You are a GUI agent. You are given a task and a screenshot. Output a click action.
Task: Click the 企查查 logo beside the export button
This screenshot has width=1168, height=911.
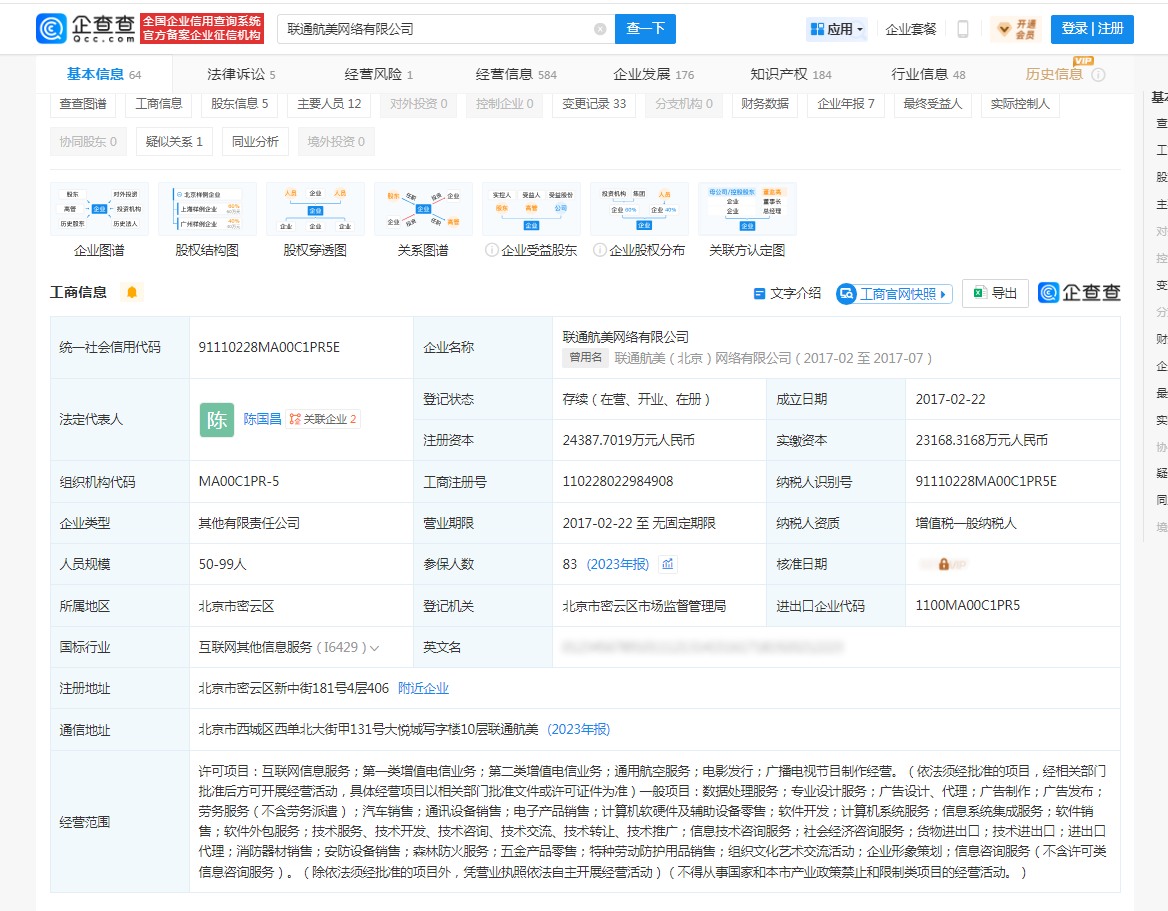pos(1079,293)
